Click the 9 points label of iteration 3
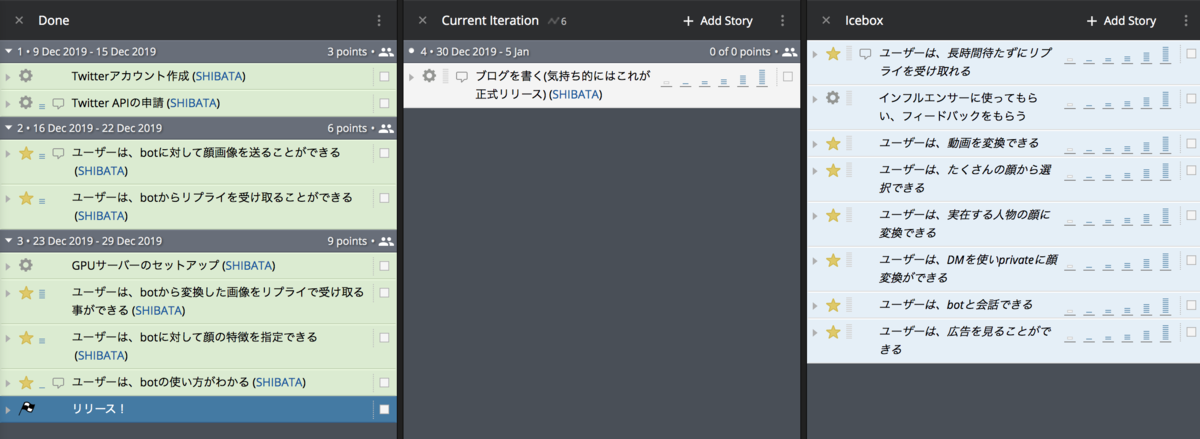The width and height of the screenshot is (1200, 439). [x=349, y=241]
